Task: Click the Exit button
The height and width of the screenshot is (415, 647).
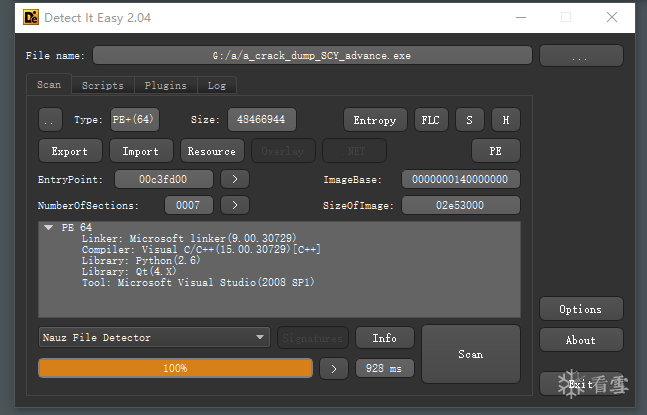Action: pyautogui.click(x=581, y=384)
